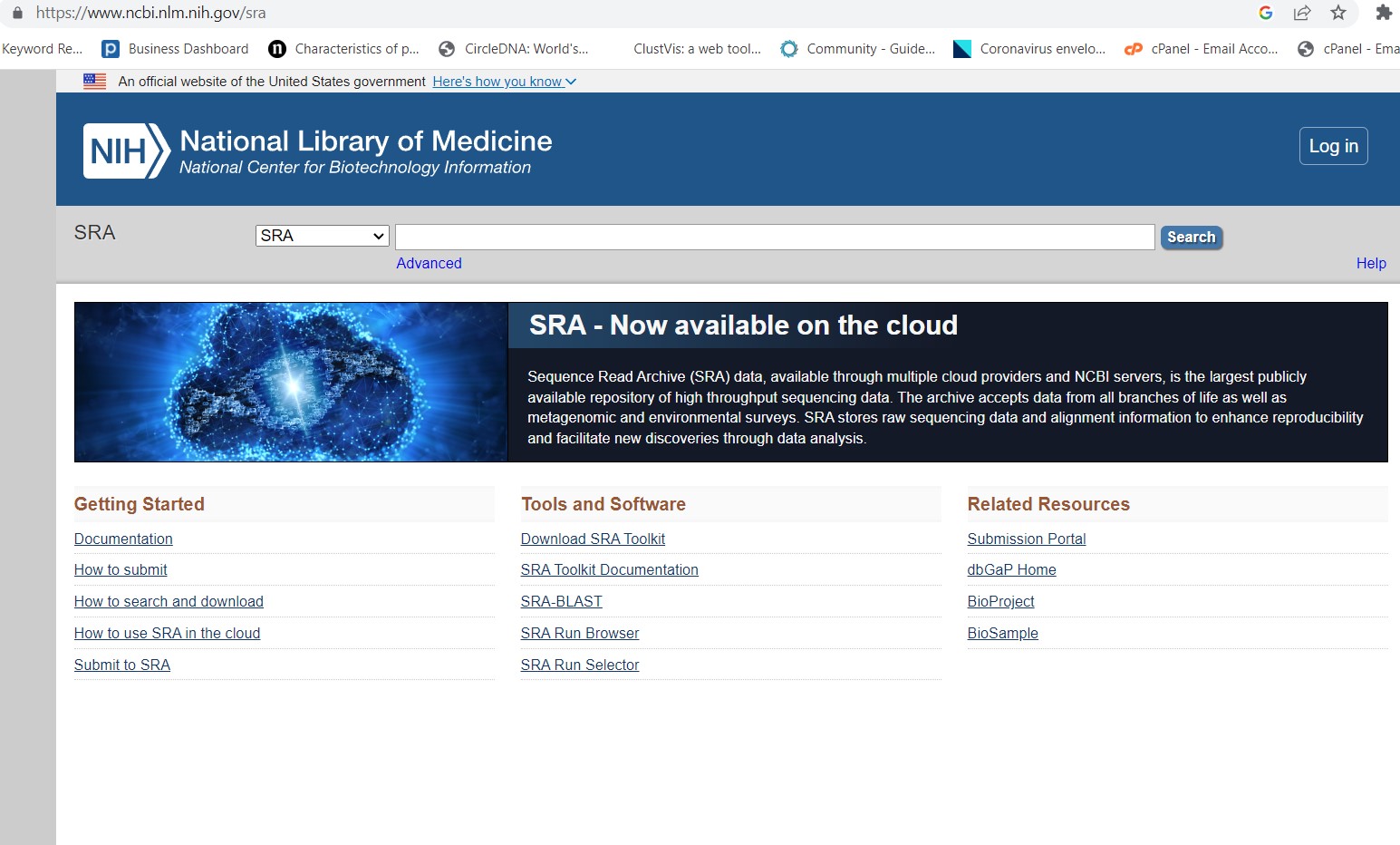
Task: Click the US flag icon
Action: [94, 81]
